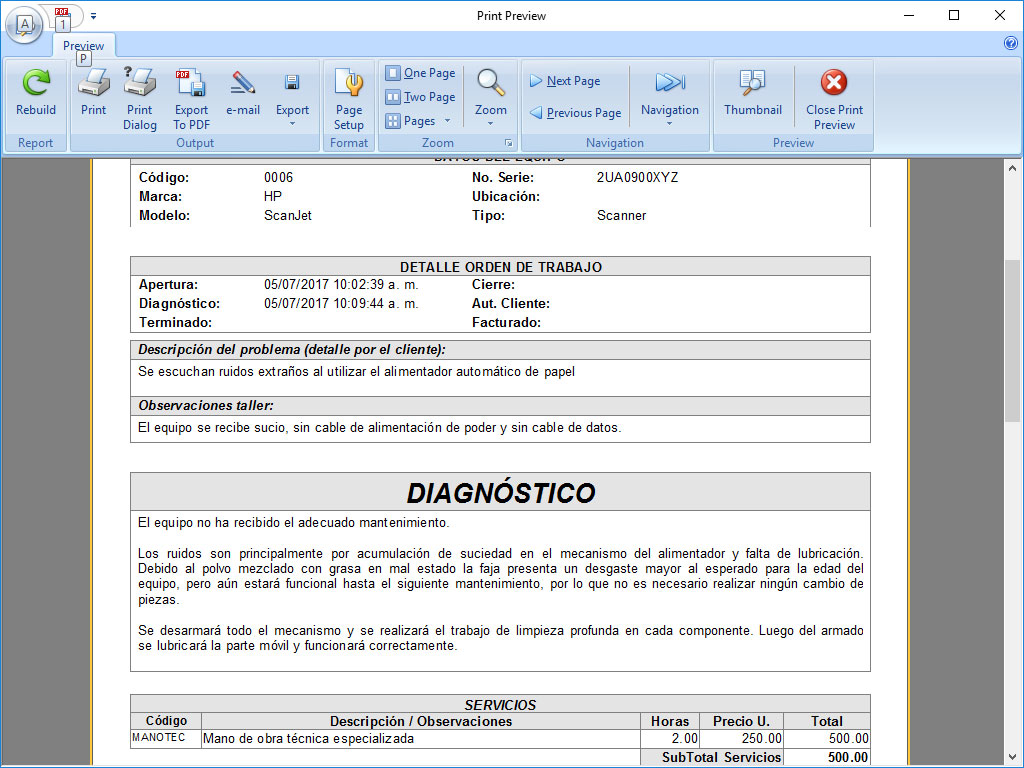Screen dimensions: 1024x768
Task: Open Page Setup options
Action: pos(349,99)
